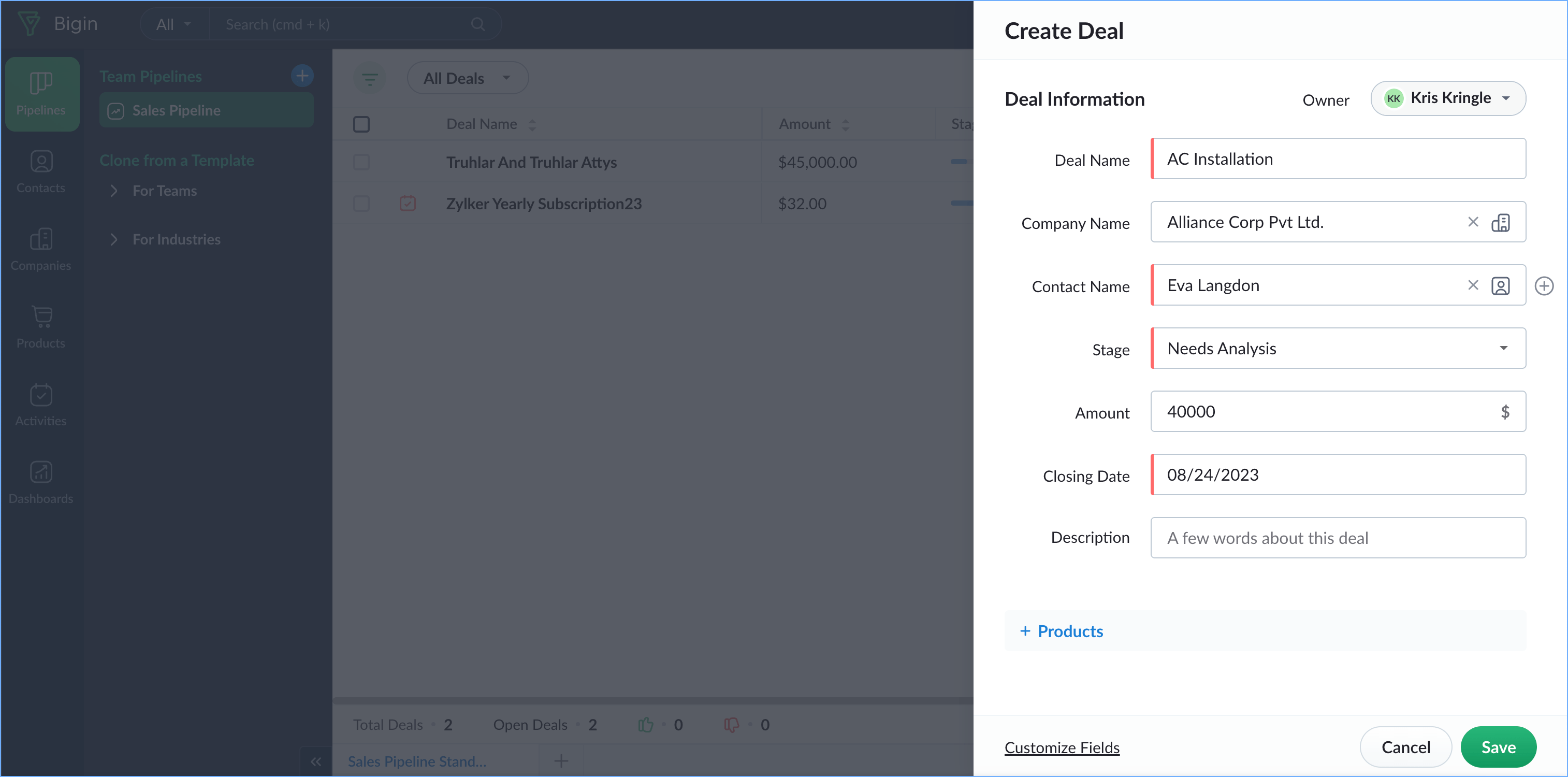The image size is (1568, 777).
Task: Save the new deal
Action: coord(1498,746)
